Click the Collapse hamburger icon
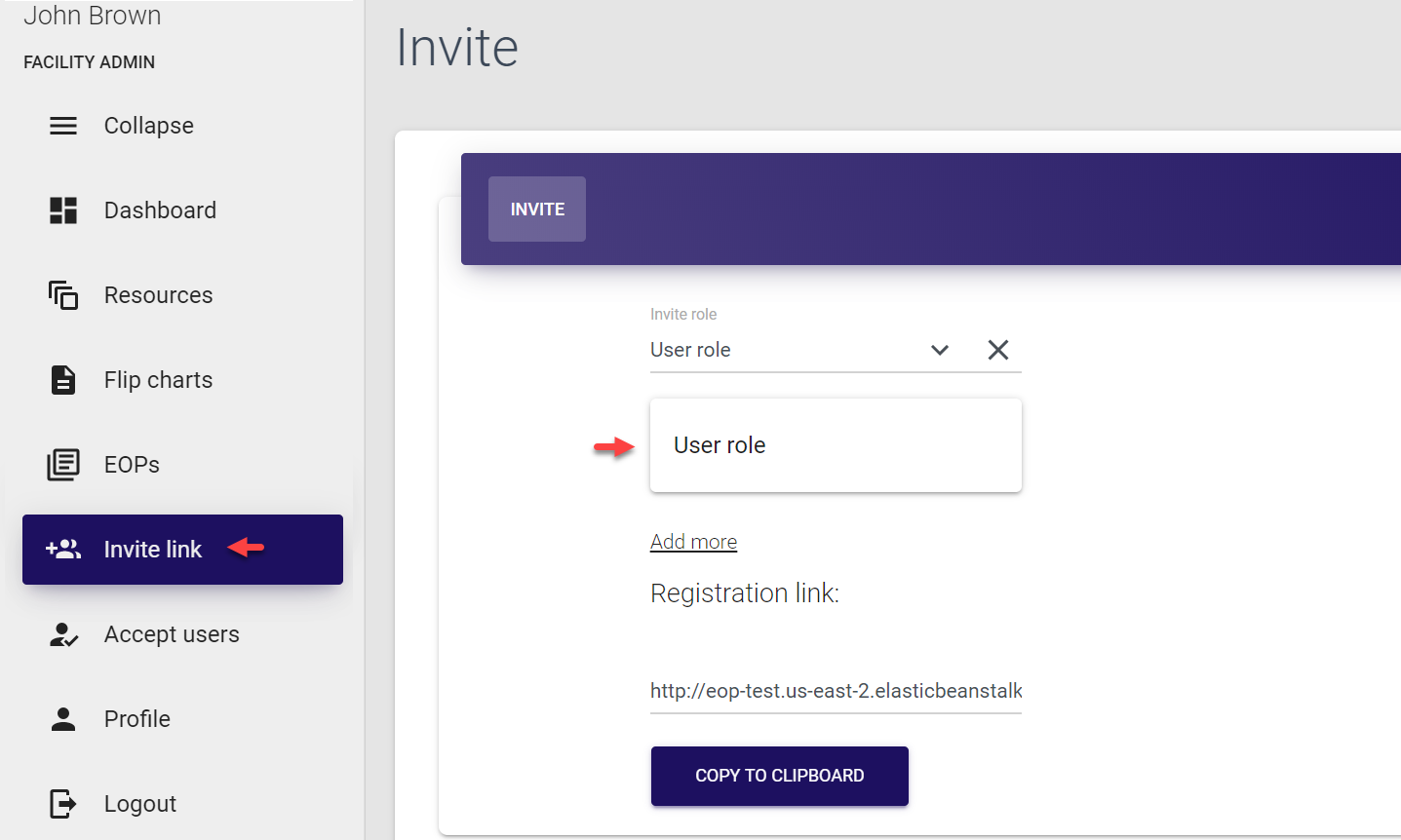Screen dimensions: 1401x840 click(x=63, y=126)
